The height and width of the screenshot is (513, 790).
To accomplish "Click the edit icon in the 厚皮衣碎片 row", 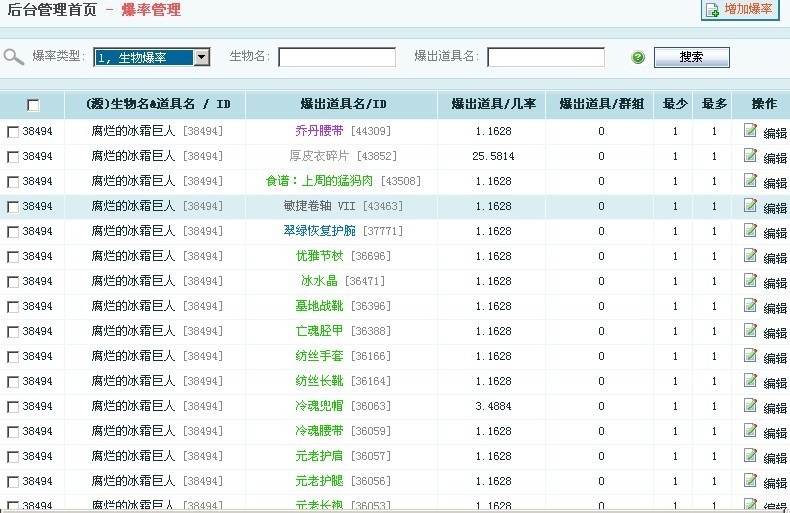I will click(x=750, y=155).
